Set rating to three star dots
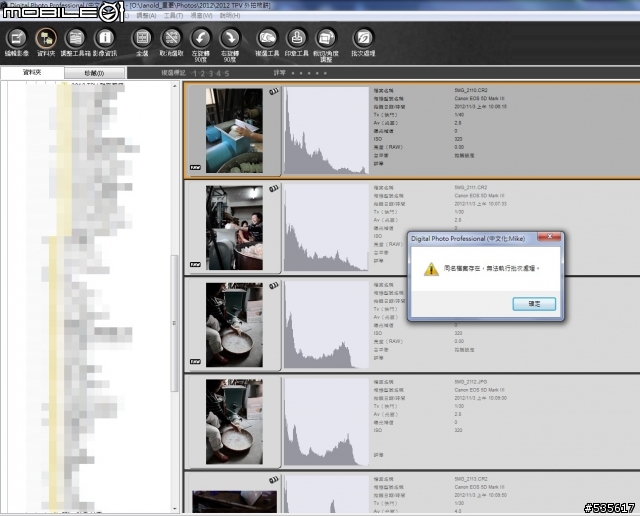The image size is (640, 516). click(x=309, y=73)
